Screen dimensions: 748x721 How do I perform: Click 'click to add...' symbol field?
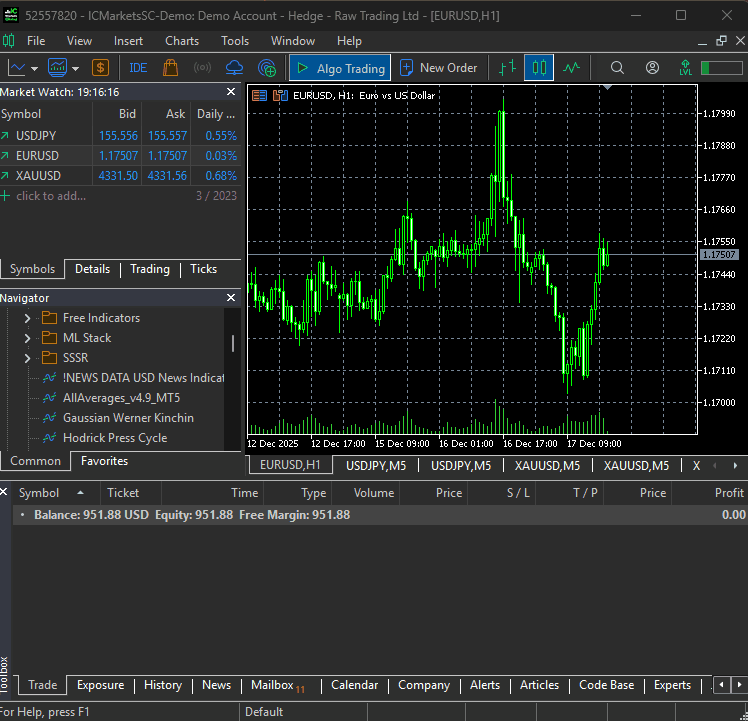point(50,196)
